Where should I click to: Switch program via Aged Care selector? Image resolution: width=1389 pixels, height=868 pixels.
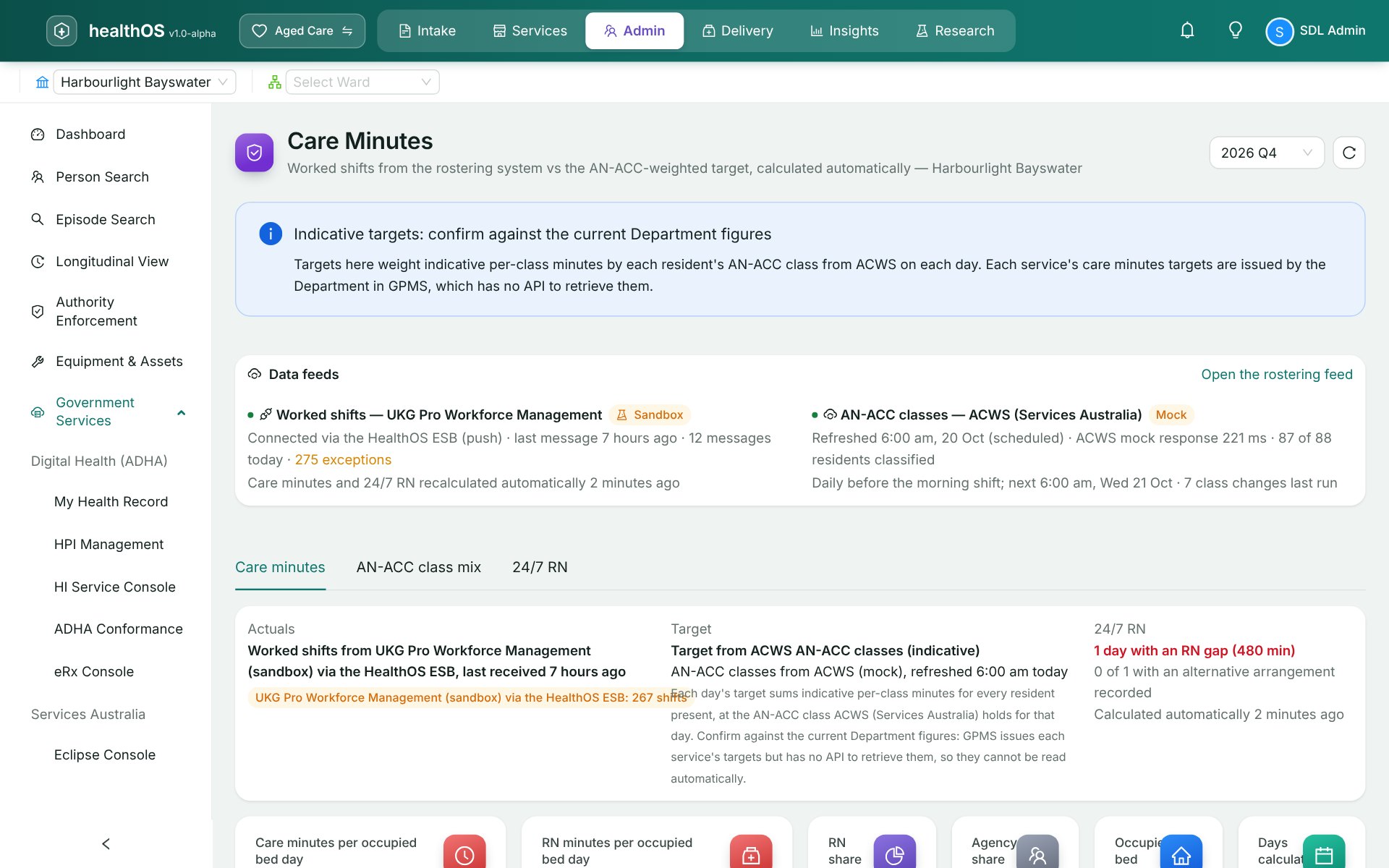pos(302,30)
